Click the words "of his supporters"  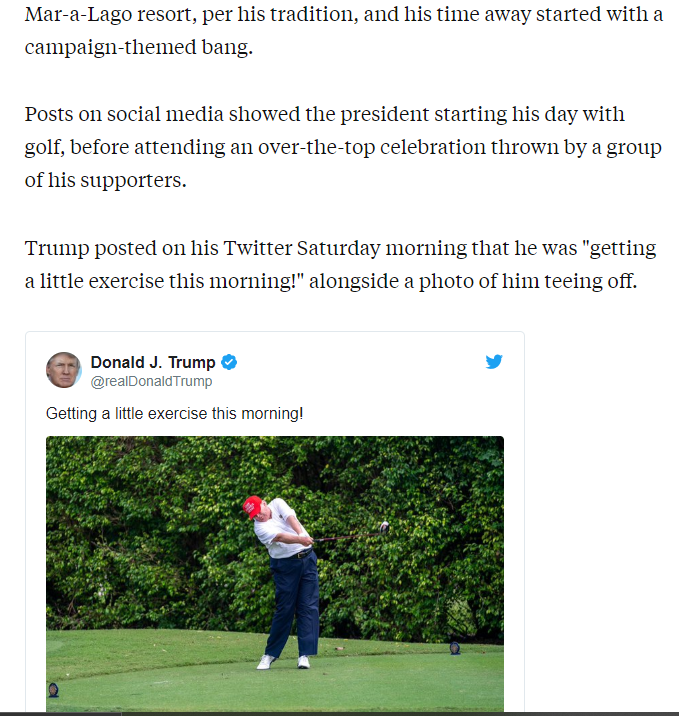click(x=105, y=182)
